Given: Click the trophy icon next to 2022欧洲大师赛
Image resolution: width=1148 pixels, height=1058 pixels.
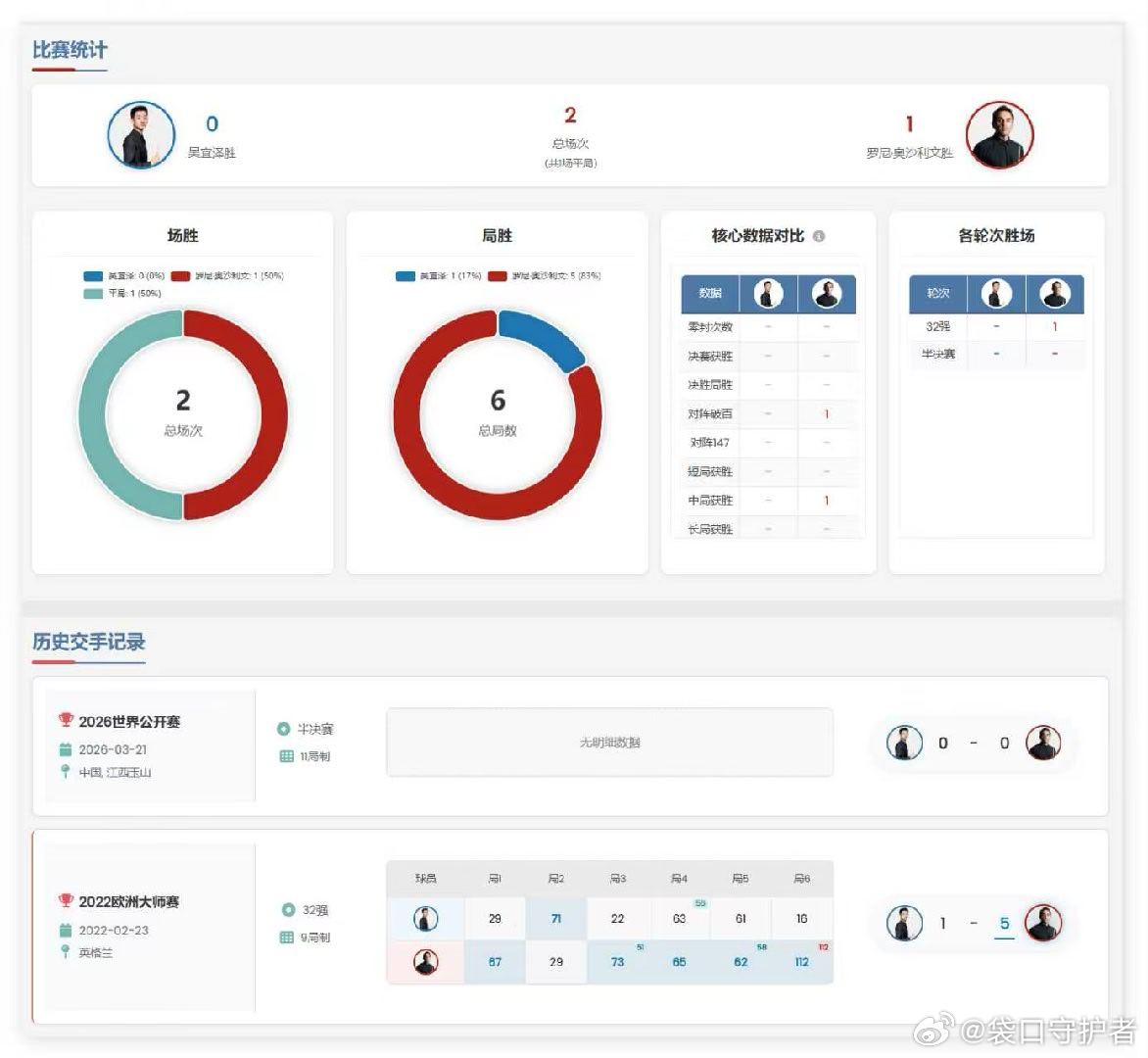Looking at the screenshot, I should tap(66, 900).
